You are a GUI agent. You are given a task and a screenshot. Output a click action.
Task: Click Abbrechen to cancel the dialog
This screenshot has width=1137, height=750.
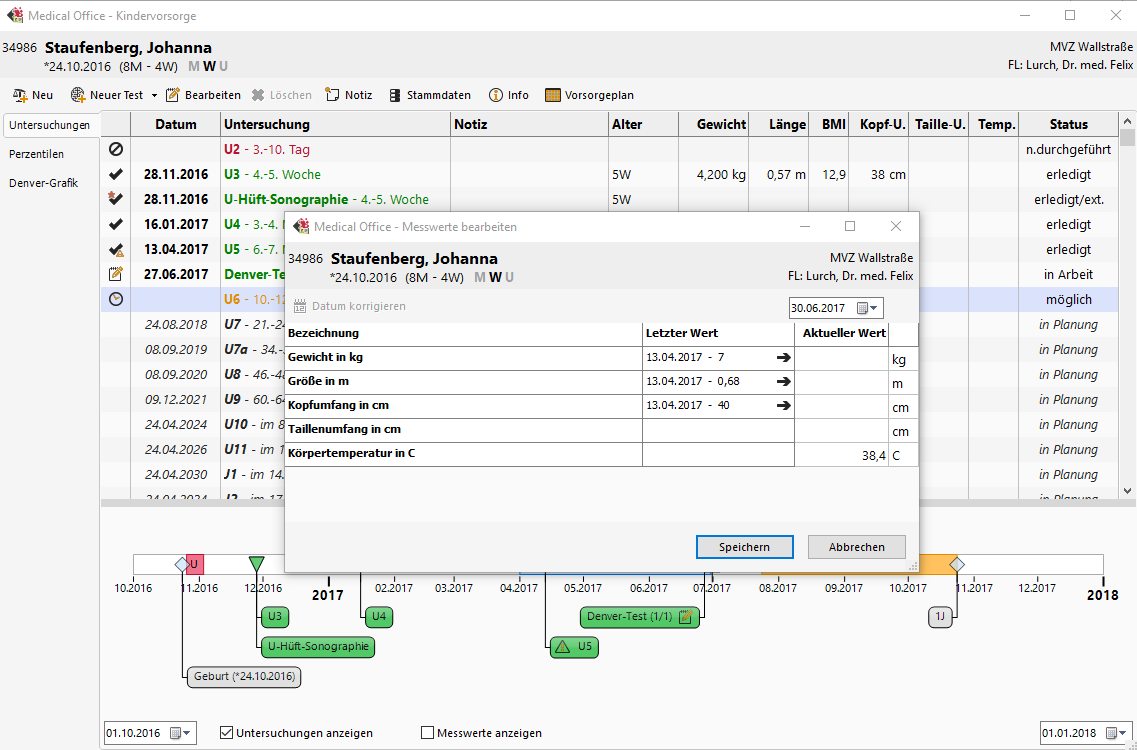pyautogui.click(x=856, y=547)
